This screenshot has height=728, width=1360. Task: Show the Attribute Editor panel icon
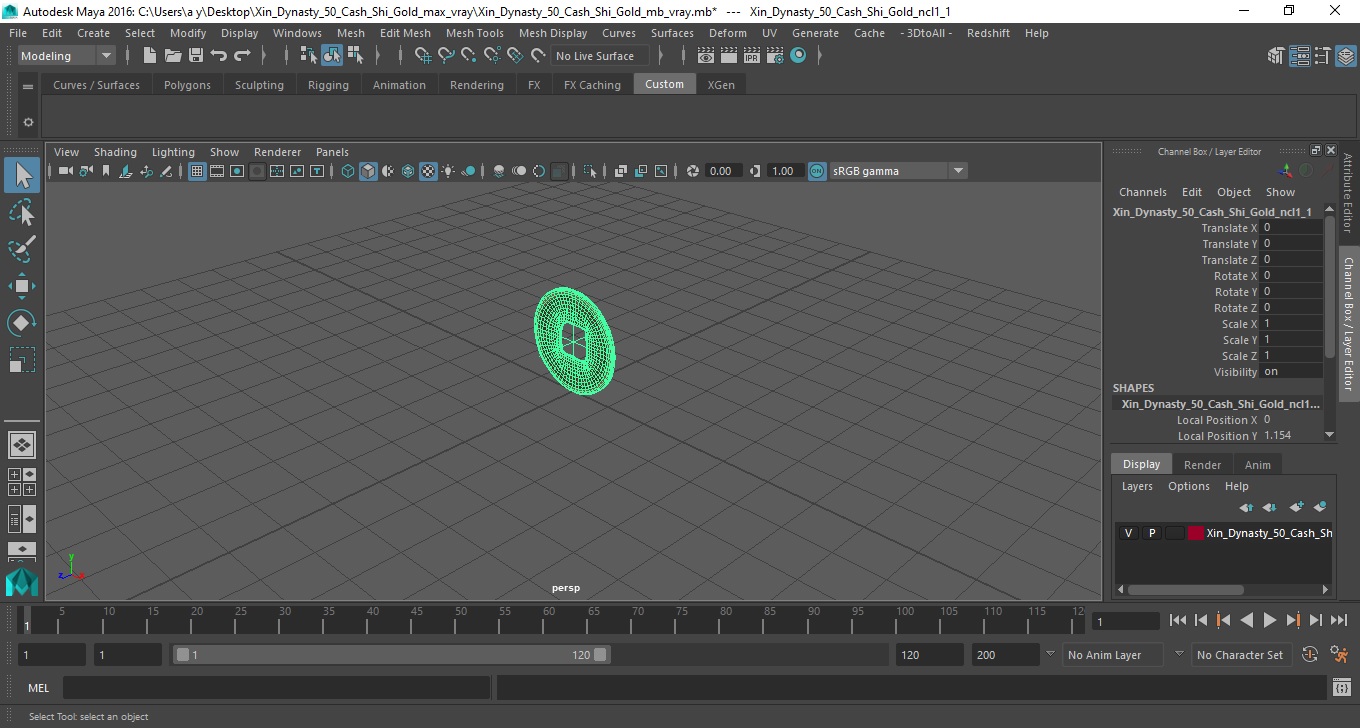point(1300,56)
